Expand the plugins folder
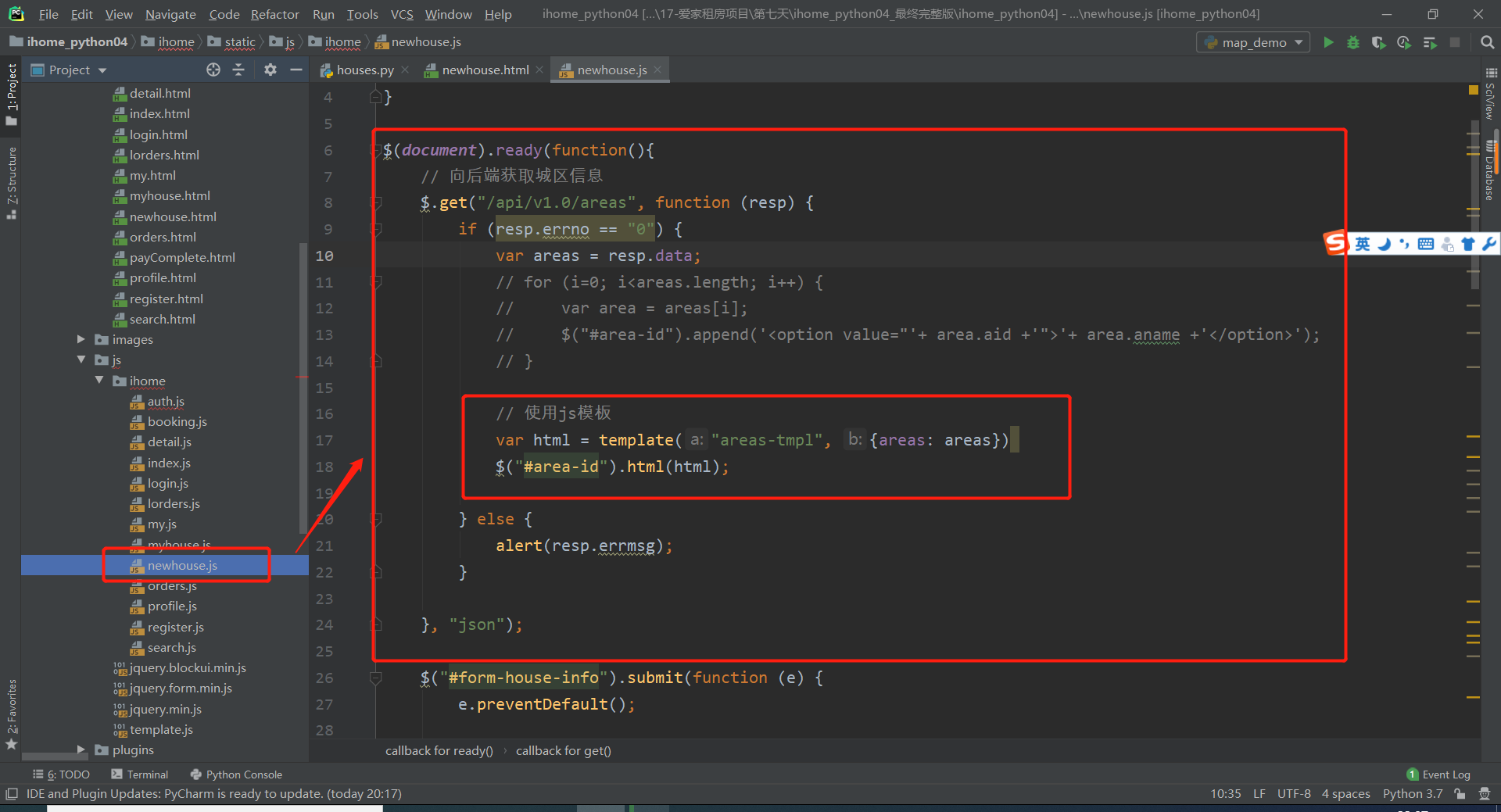 tap(81, 749)
